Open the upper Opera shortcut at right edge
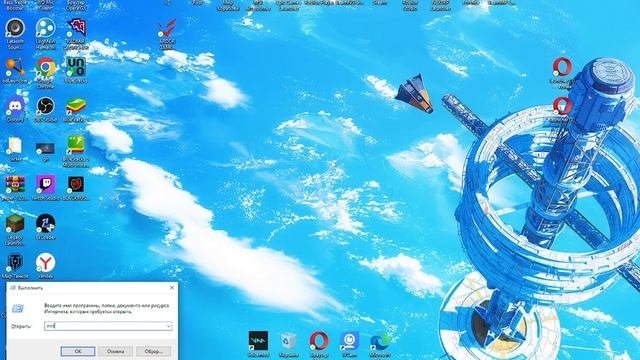 pos(562,67)
